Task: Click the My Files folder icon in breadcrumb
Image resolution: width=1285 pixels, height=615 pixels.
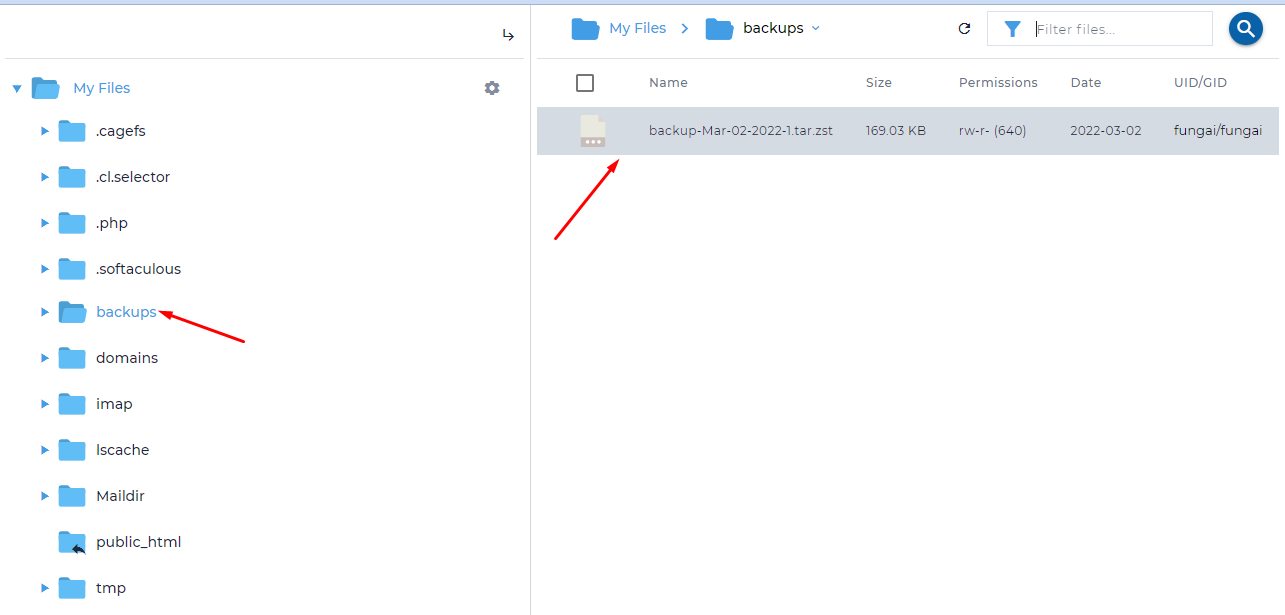Action: (585, 28)
